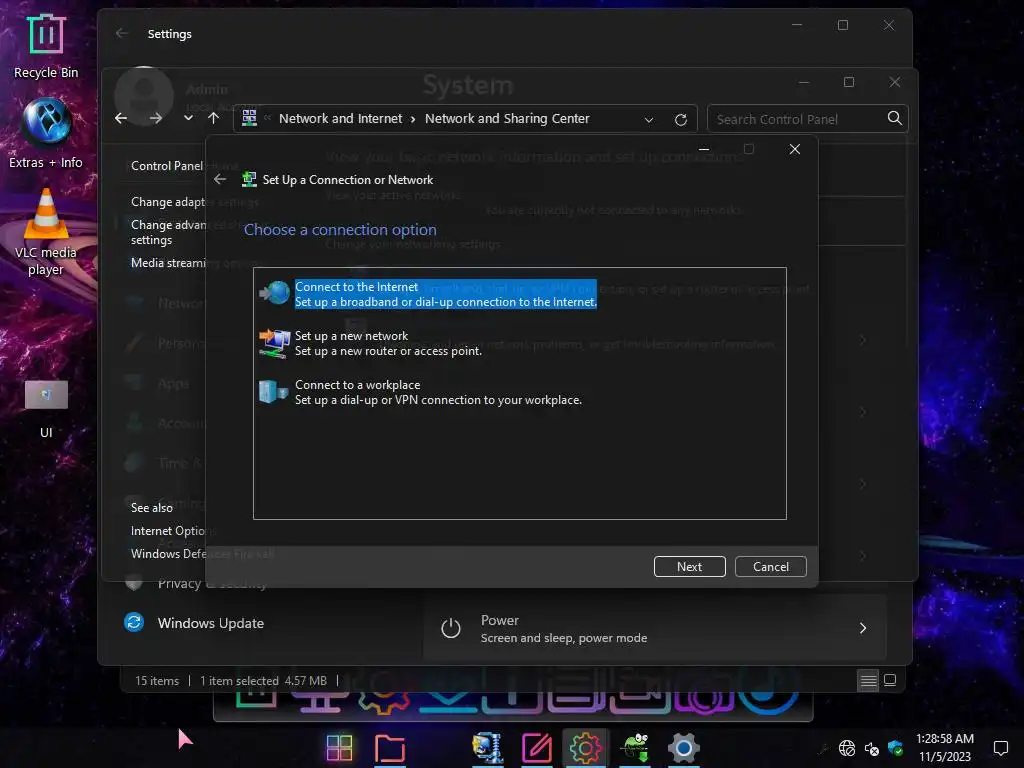Open Privacy & security in Settings sidebar

point(212,583)
